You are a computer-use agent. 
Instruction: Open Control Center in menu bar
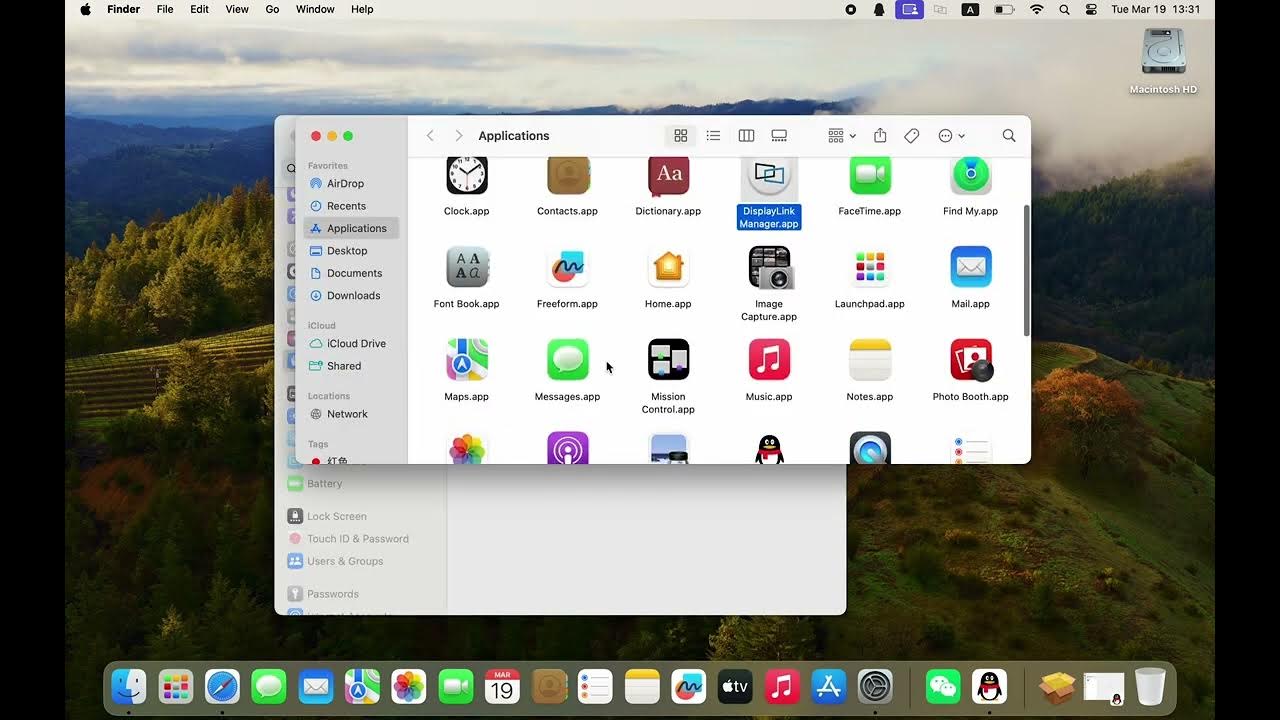tap(1091, 9)
